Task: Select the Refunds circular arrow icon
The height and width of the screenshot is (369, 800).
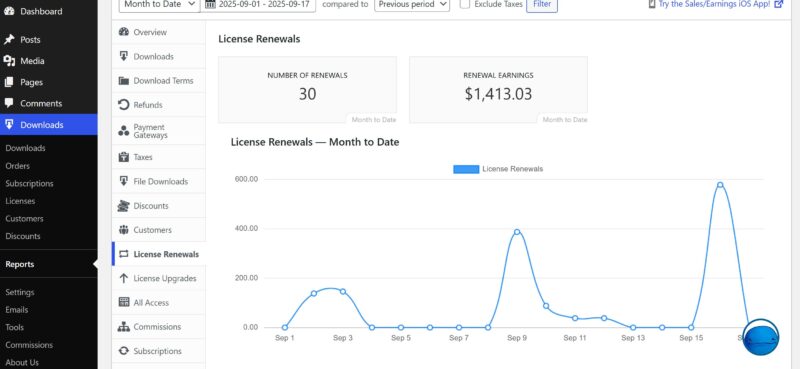Action: click(123, 105)
